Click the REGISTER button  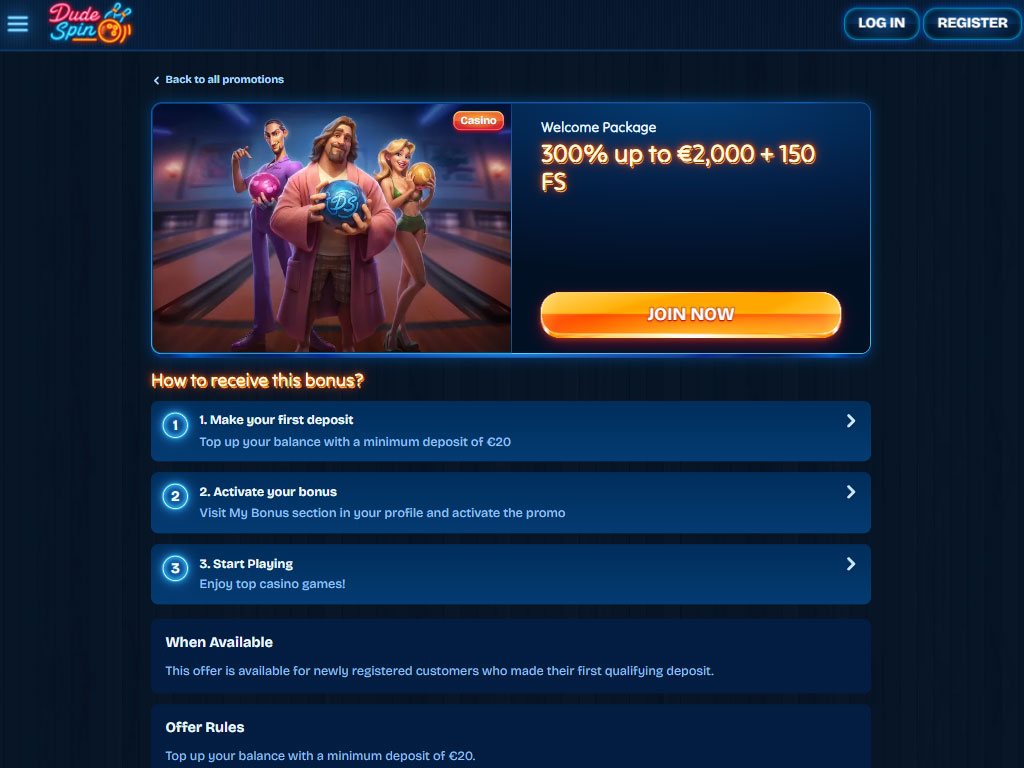tap(972, 24)
